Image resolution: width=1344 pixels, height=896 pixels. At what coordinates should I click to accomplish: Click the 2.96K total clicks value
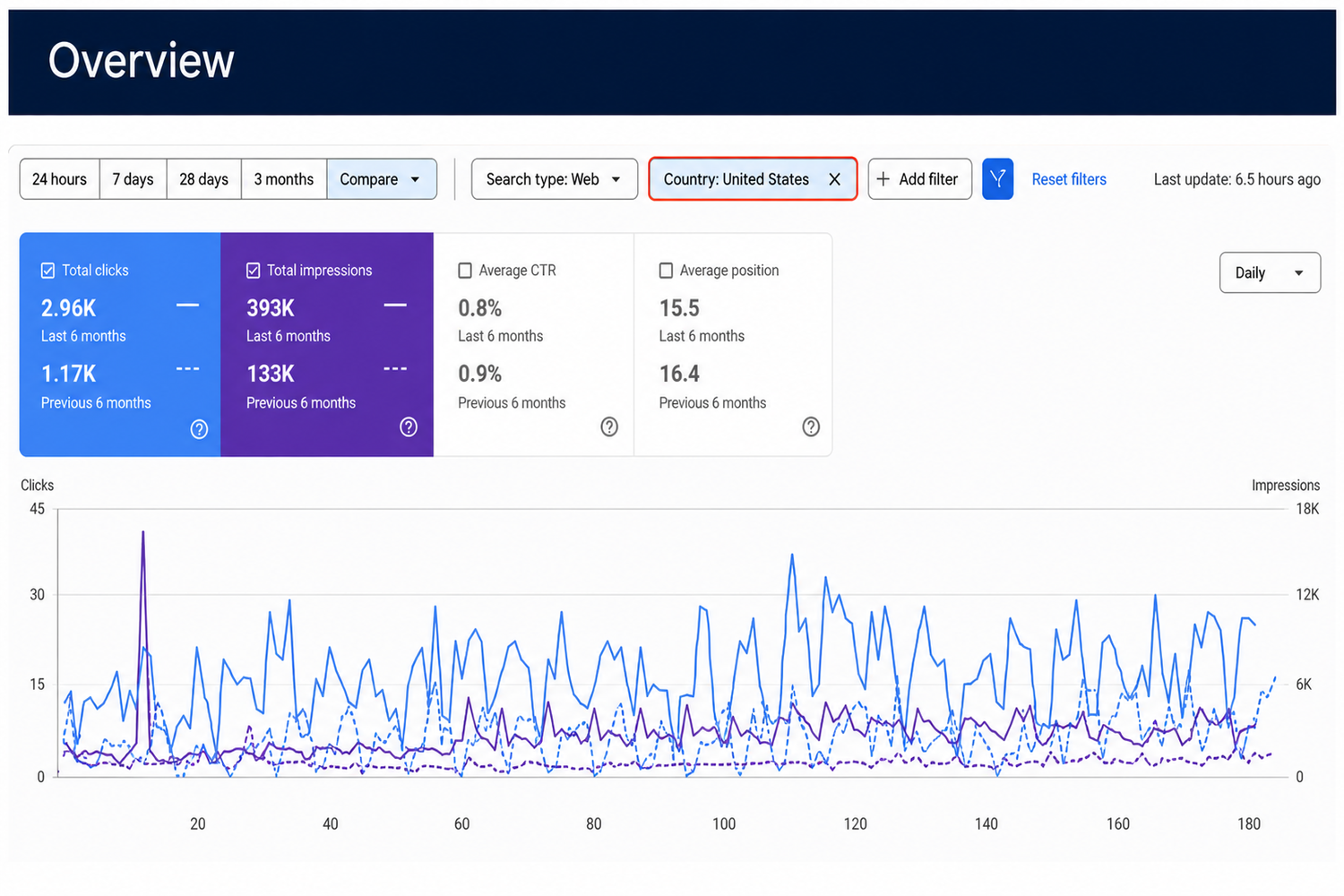click(69, 308)
